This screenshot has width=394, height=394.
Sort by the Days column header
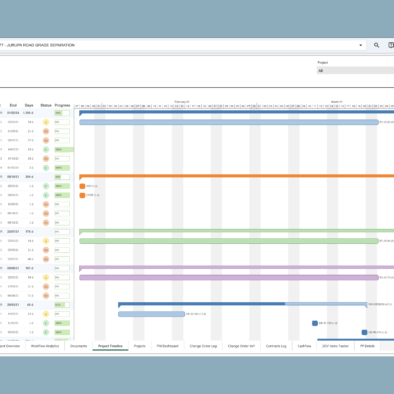coord(29,105)
